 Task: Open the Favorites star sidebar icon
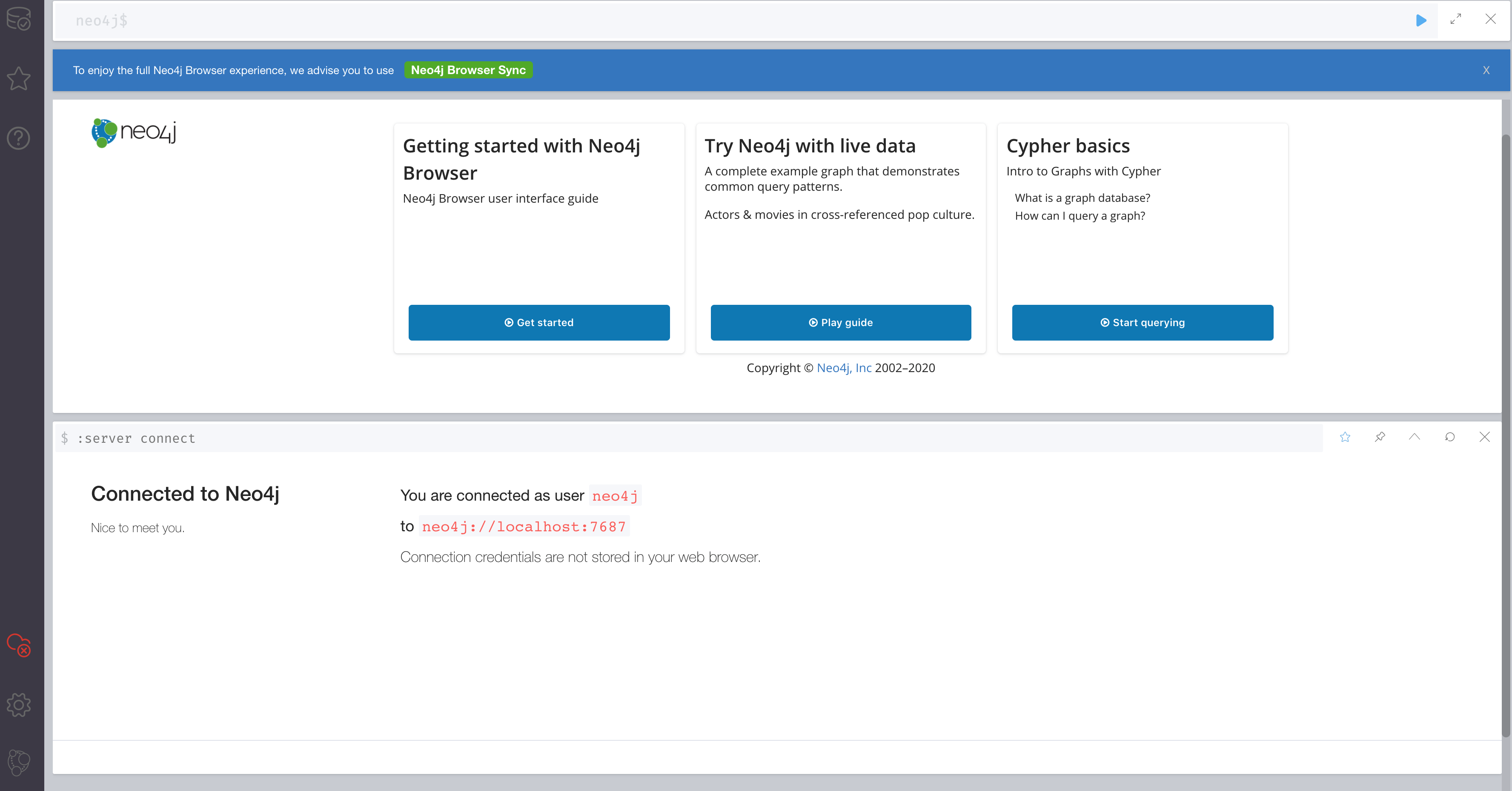19,78
